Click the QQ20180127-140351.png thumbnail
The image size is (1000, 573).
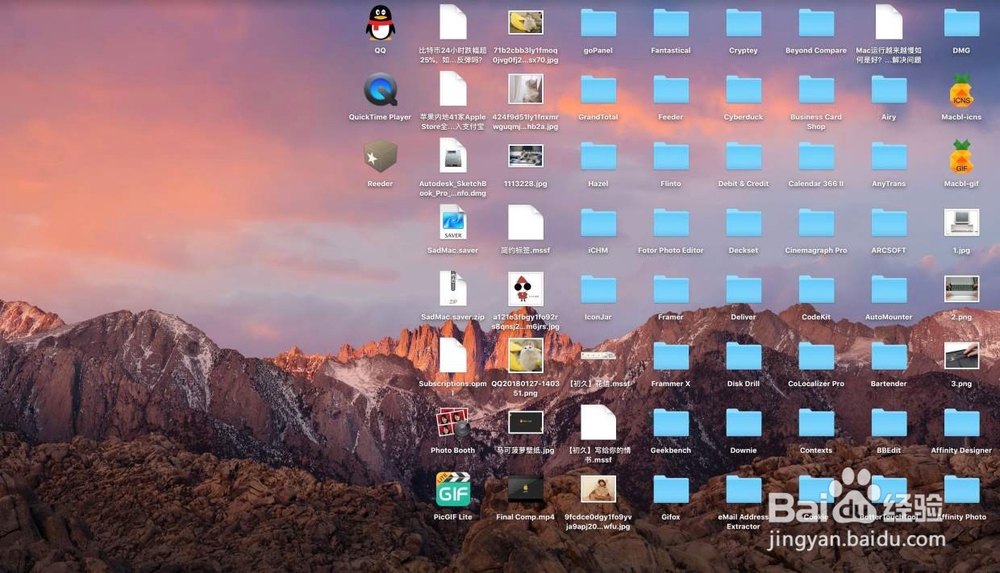(x=526, y=355)
